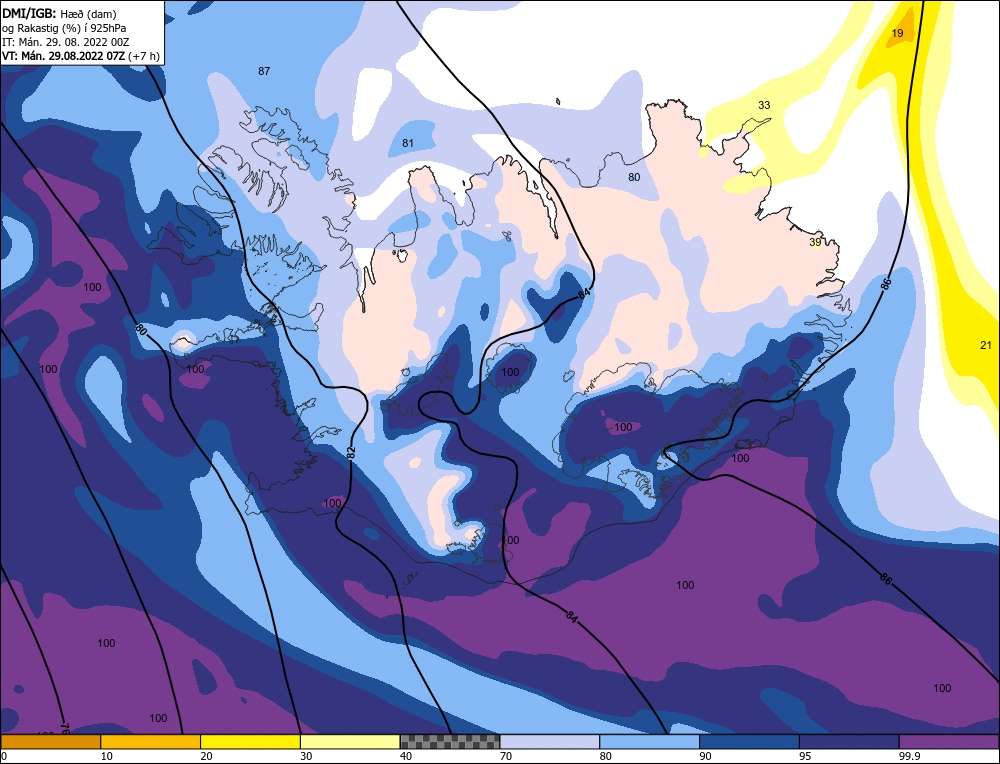This screenshot has height=764, width=1000.
Task: Click the '39' value on the east coast
Action: (x=815, y=242)
